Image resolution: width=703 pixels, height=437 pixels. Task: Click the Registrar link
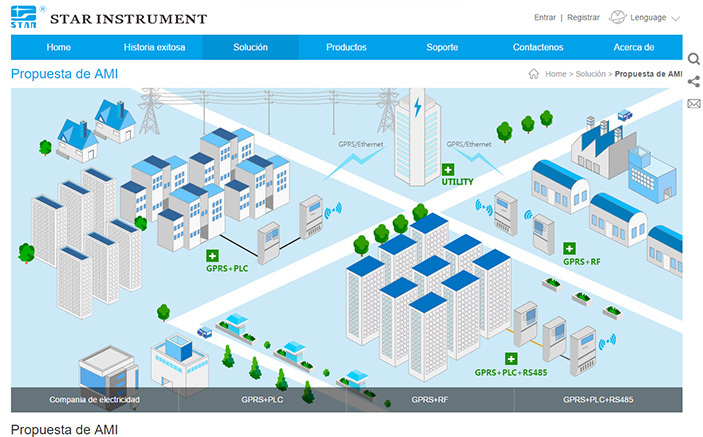583,17
